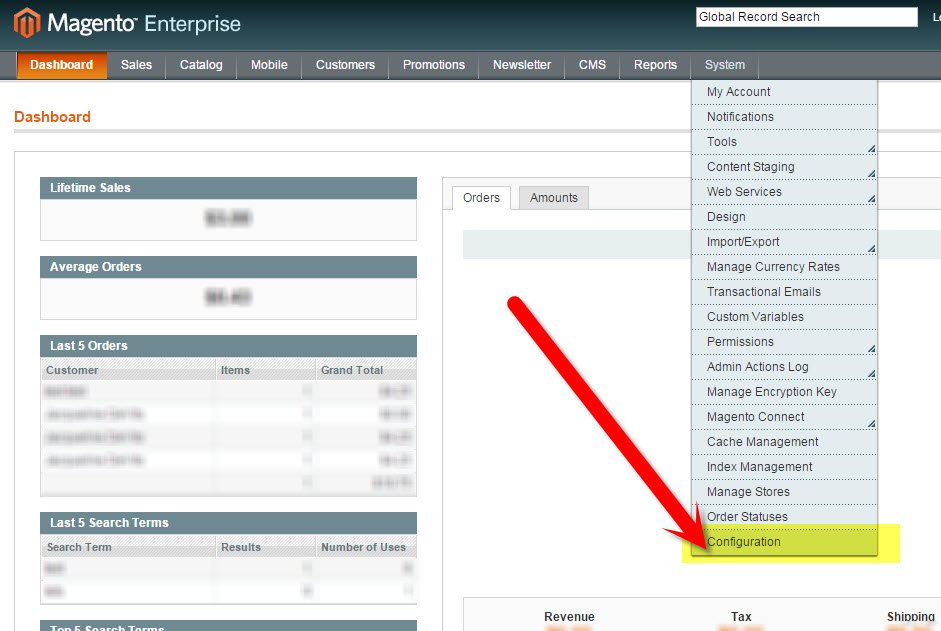This screenshot has height=631, width=941.
Task: Click the Customer column header
Action: [128, 370]
